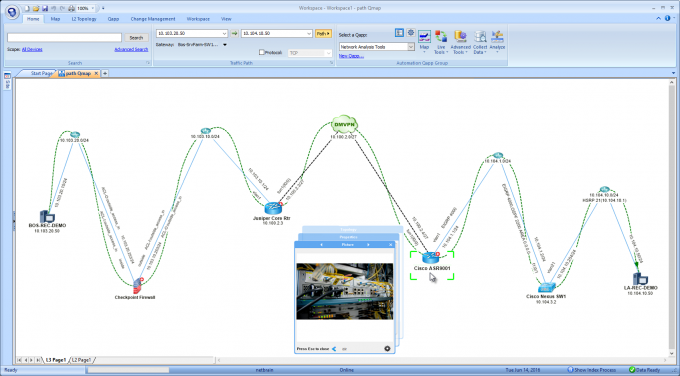680x376 pixels.
Task: Switch to the Change Management ribbon tab
Action: click(153, 19)
